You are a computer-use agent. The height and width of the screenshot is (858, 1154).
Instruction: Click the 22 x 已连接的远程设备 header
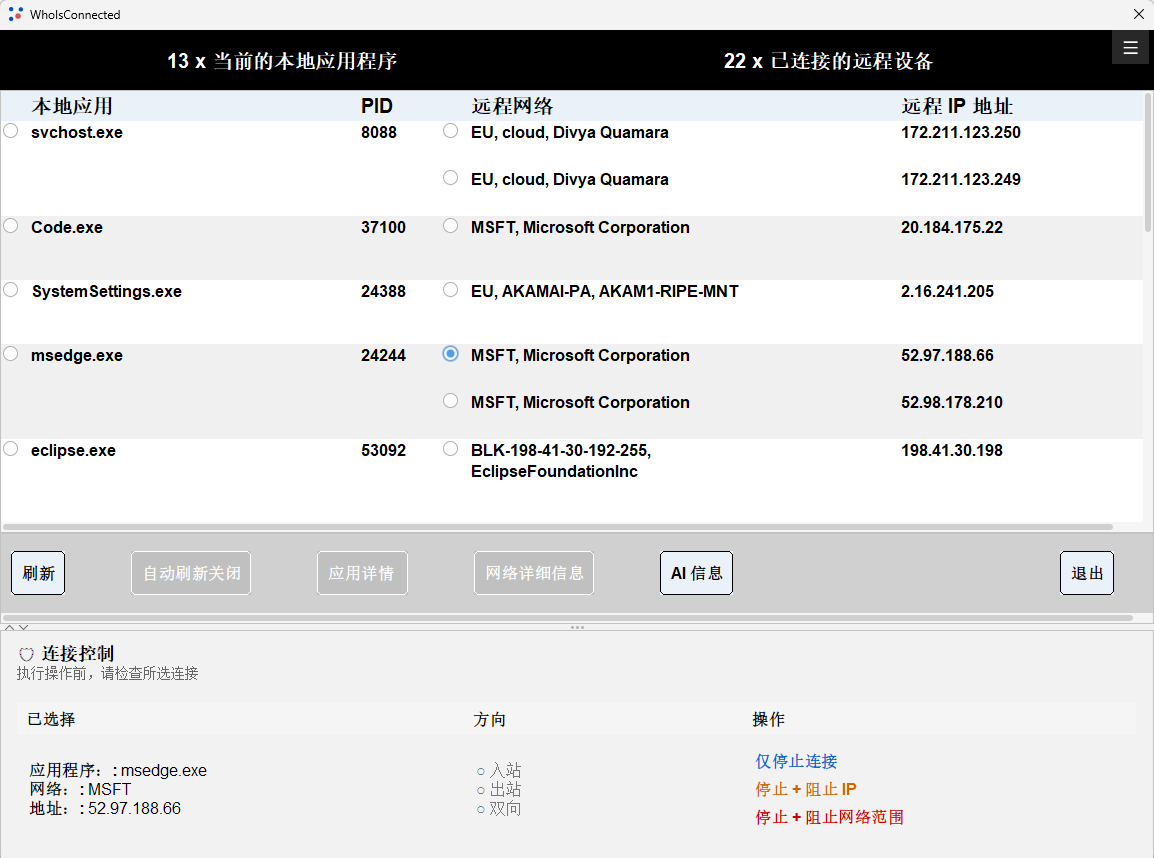click(828, 60)
